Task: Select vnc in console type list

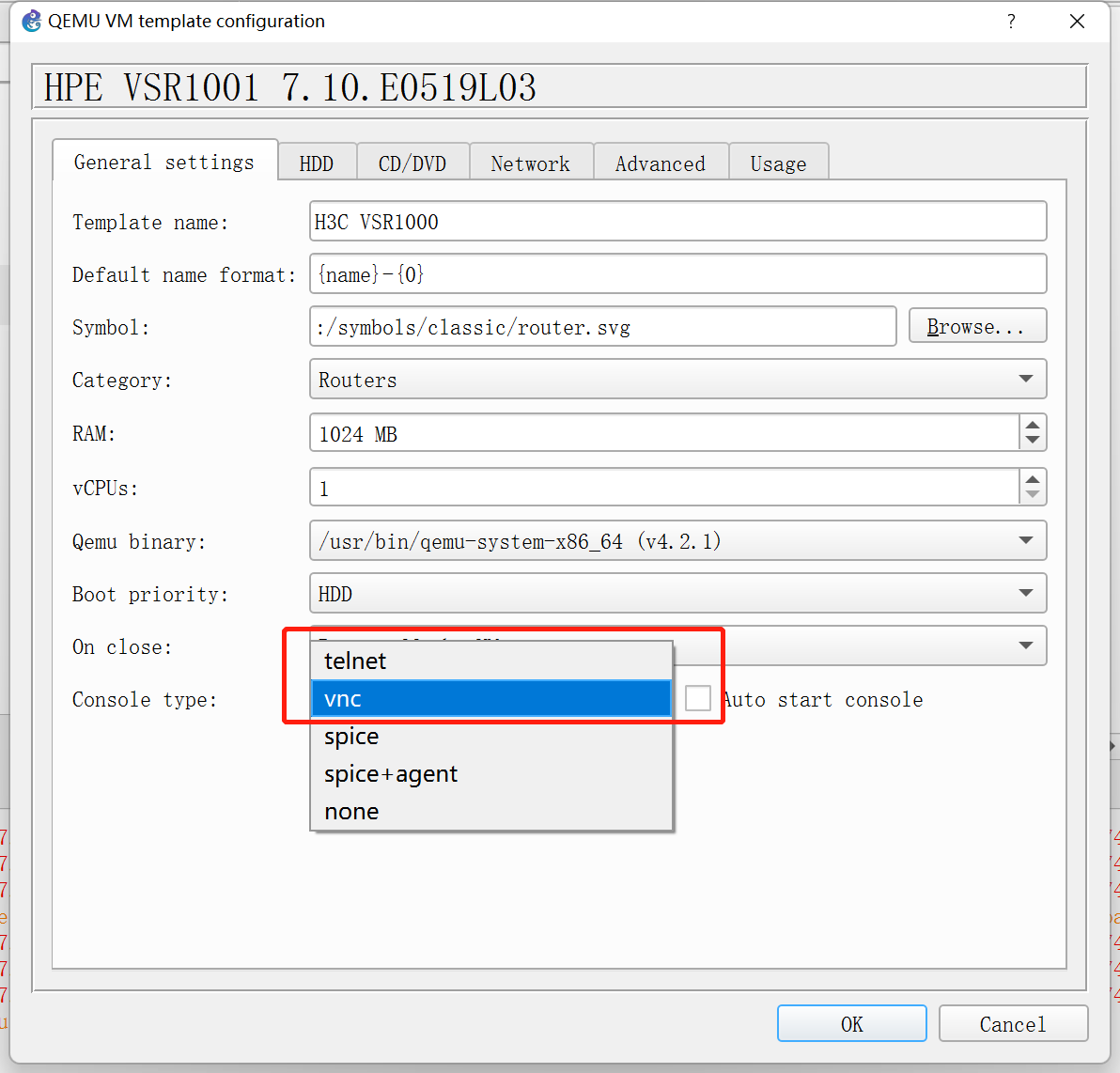Action: pos(491,698)
